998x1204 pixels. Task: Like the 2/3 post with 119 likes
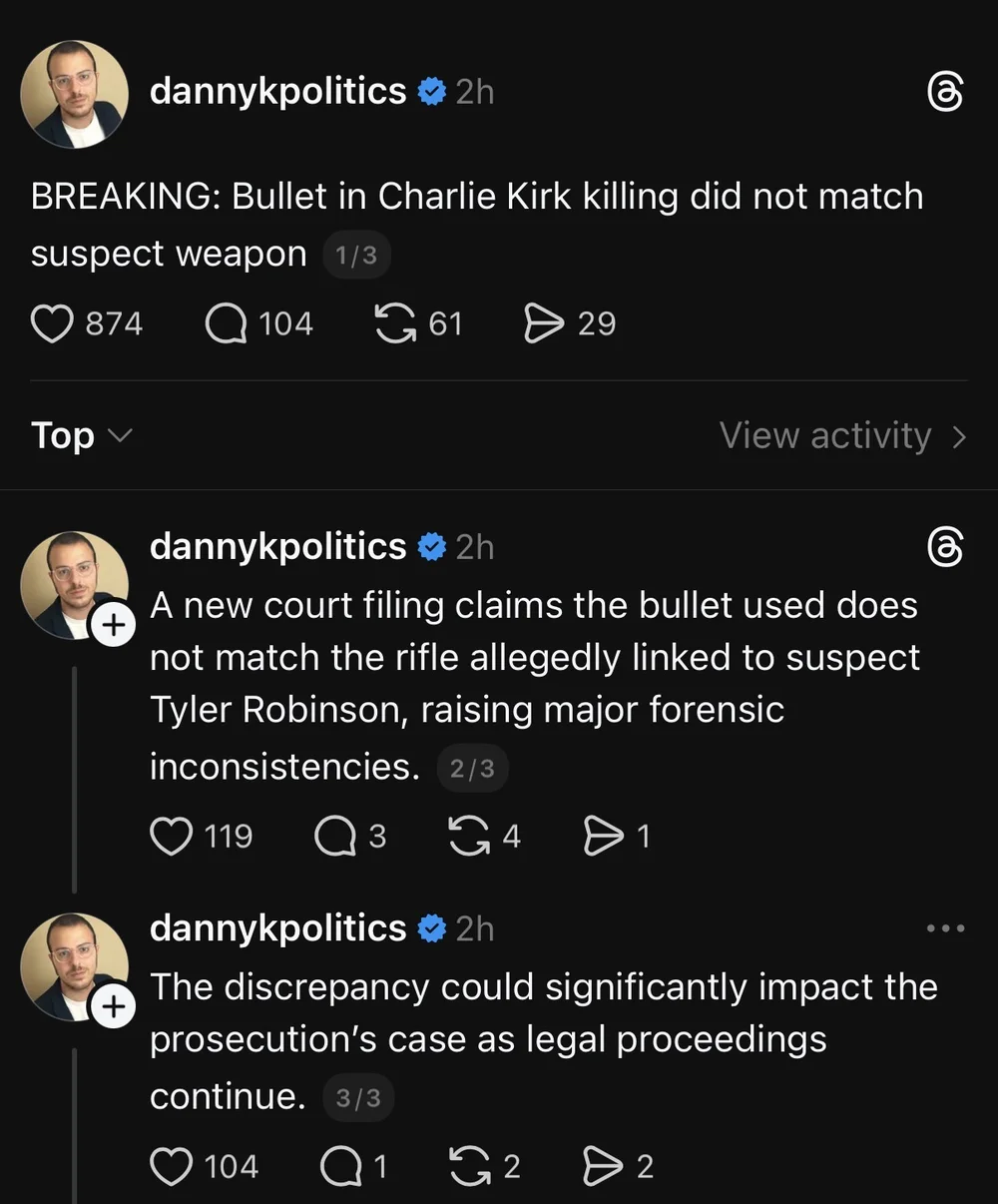(x=171, y=836)
